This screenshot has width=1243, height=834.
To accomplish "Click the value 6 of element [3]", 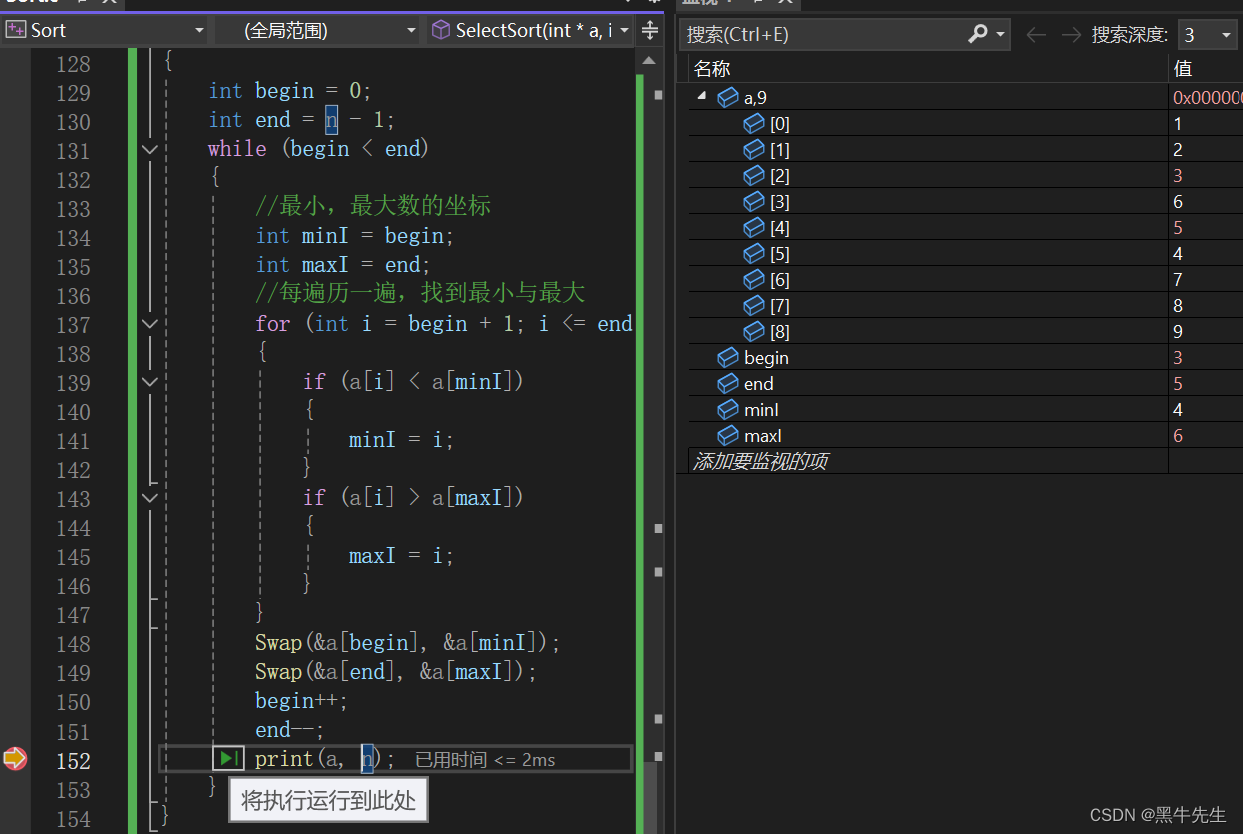I will (1178, 202).
